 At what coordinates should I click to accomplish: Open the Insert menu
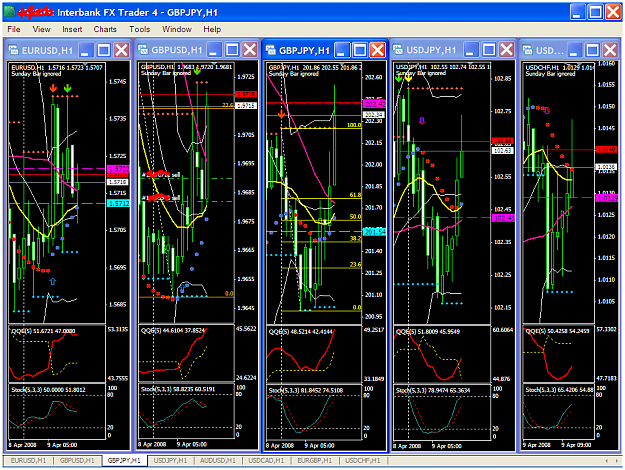click(72, 29)
